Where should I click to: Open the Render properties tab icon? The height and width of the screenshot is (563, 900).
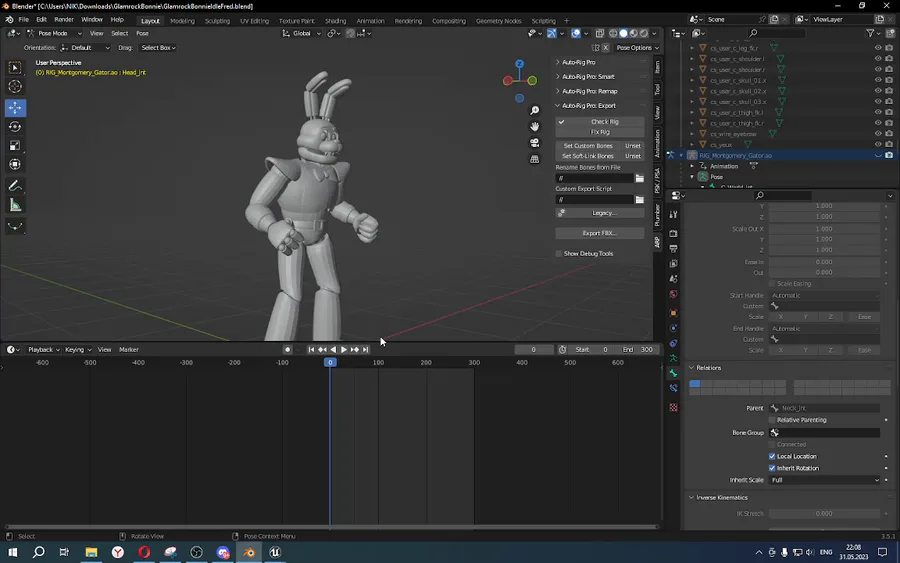(673, 234)
